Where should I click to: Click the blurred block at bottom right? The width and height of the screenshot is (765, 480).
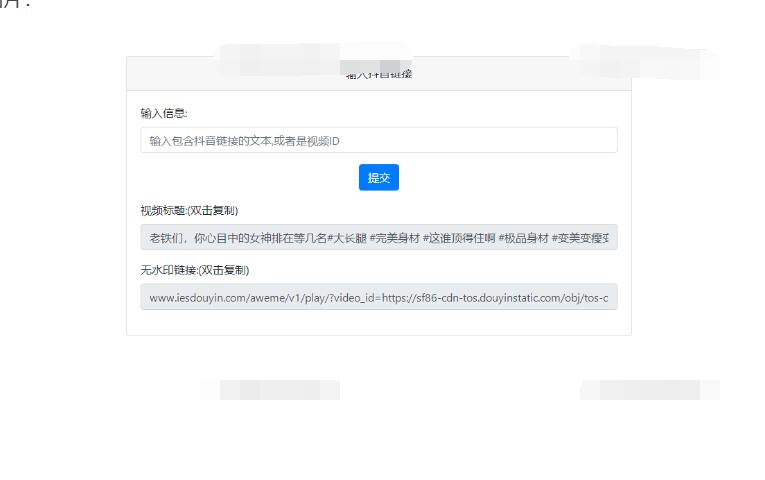[650, 390]
